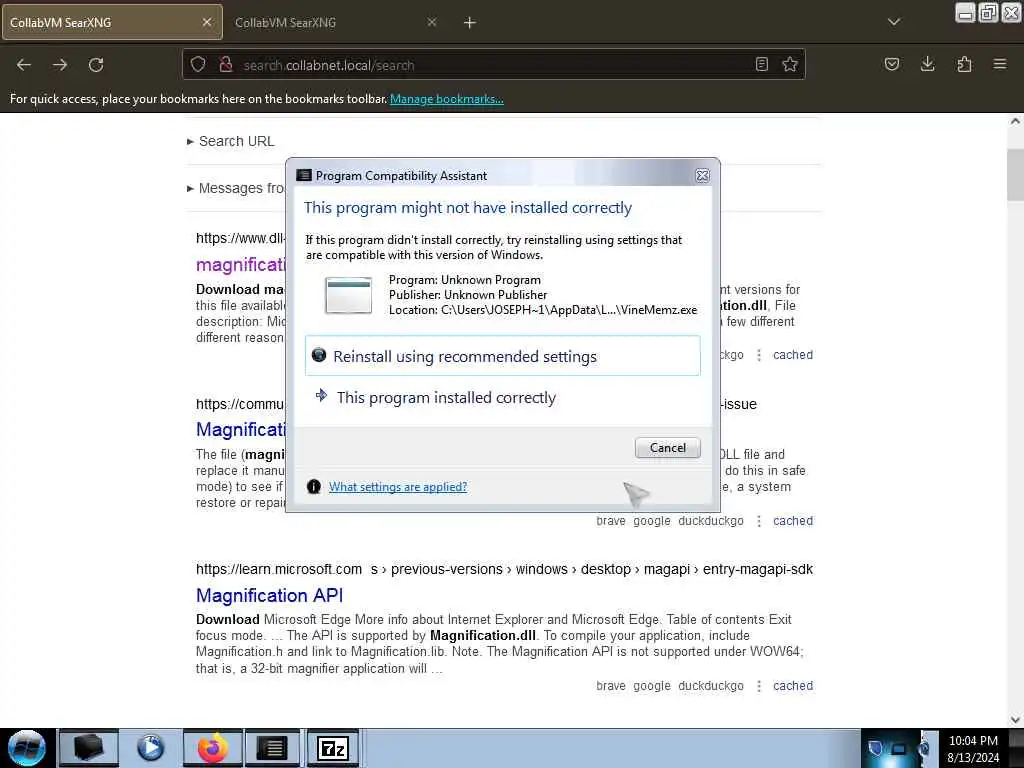Open the compatibility assistant taskbar icon

[272, 748]
